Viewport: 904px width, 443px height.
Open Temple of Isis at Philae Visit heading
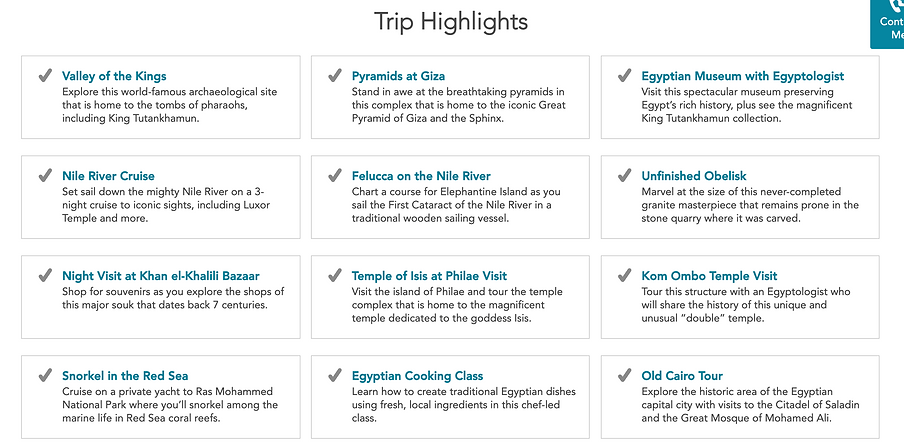click(430, 276)
